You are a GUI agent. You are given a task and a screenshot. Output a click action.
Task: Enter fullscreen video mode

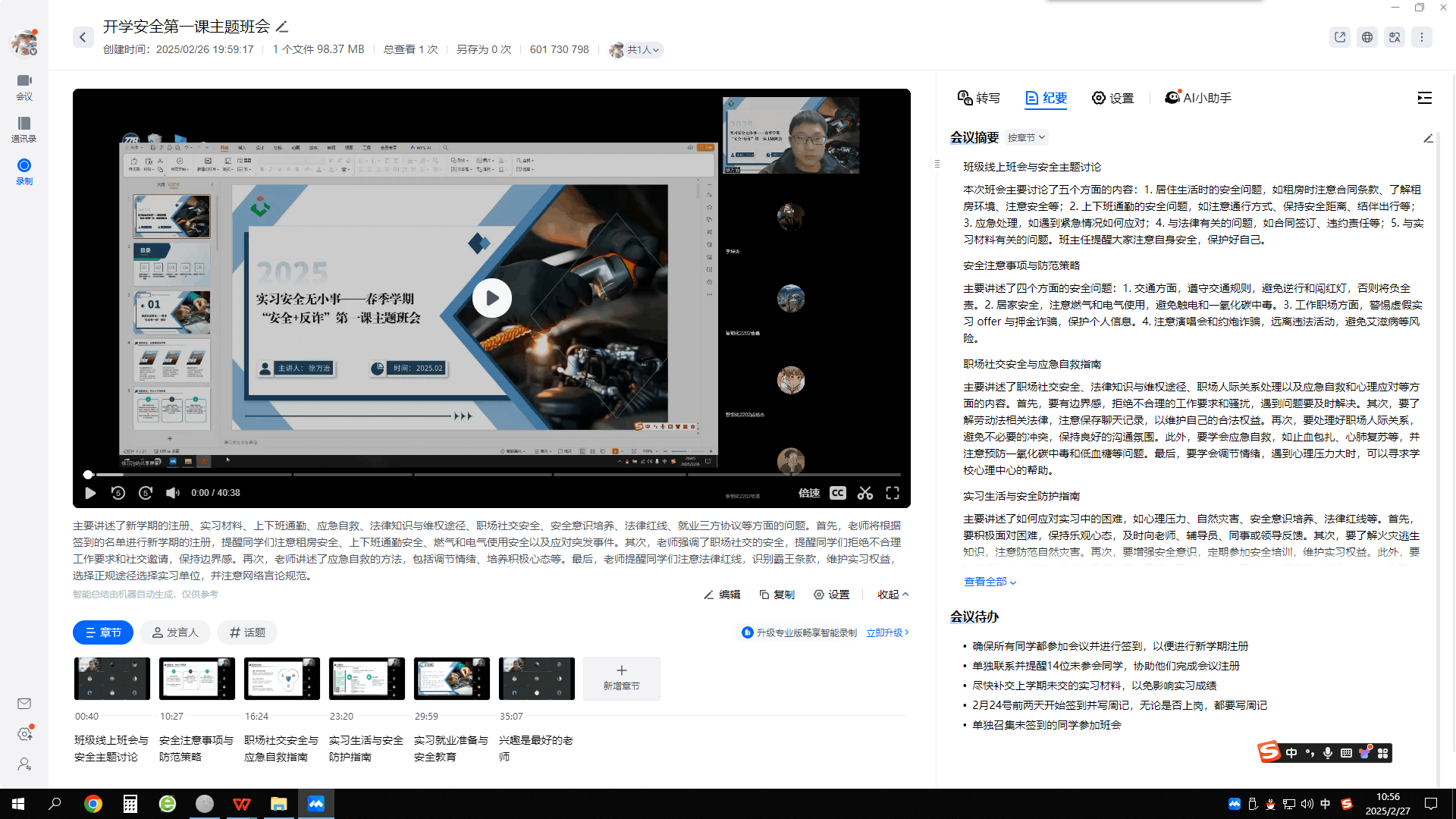point(893,493)
